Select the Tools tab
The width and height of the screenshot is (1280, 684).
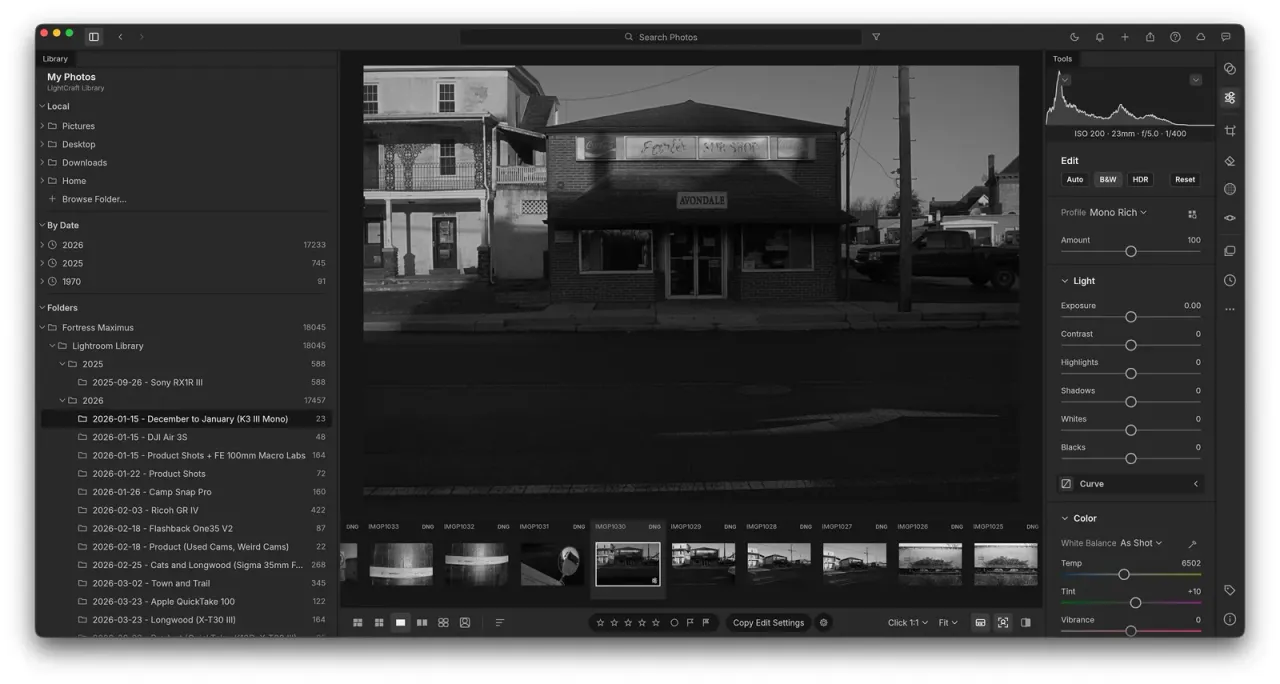point(1062,59)
